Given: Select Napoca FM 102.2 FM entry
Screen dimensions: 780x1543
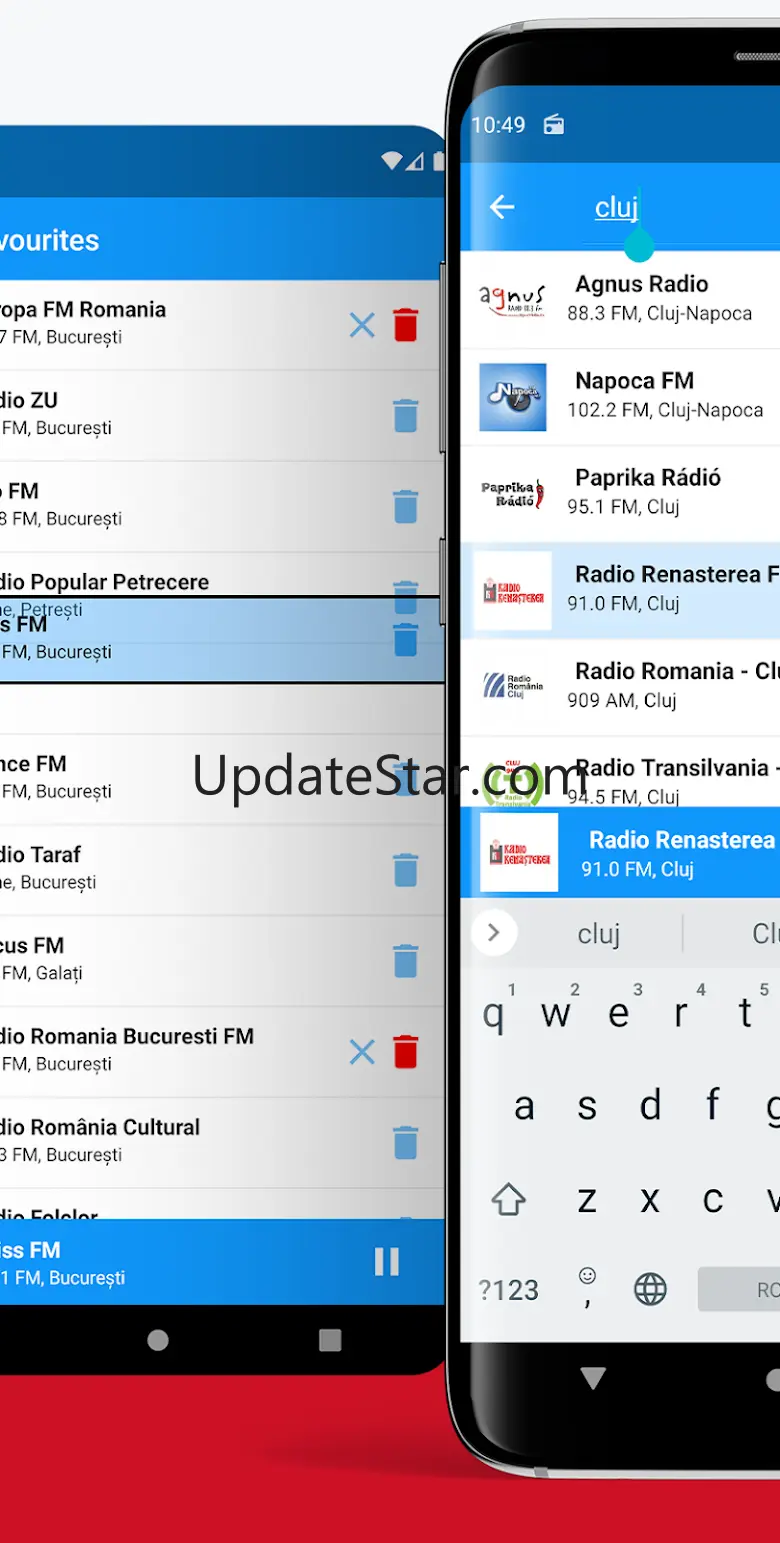Looking at the screenshot, I should coord(620,396).
